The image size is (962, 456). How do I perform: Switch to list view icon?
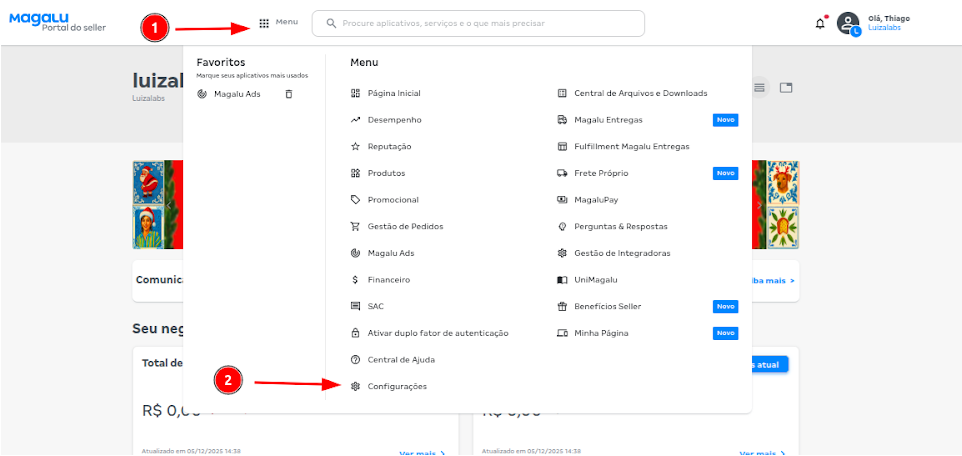pos(760,88)
